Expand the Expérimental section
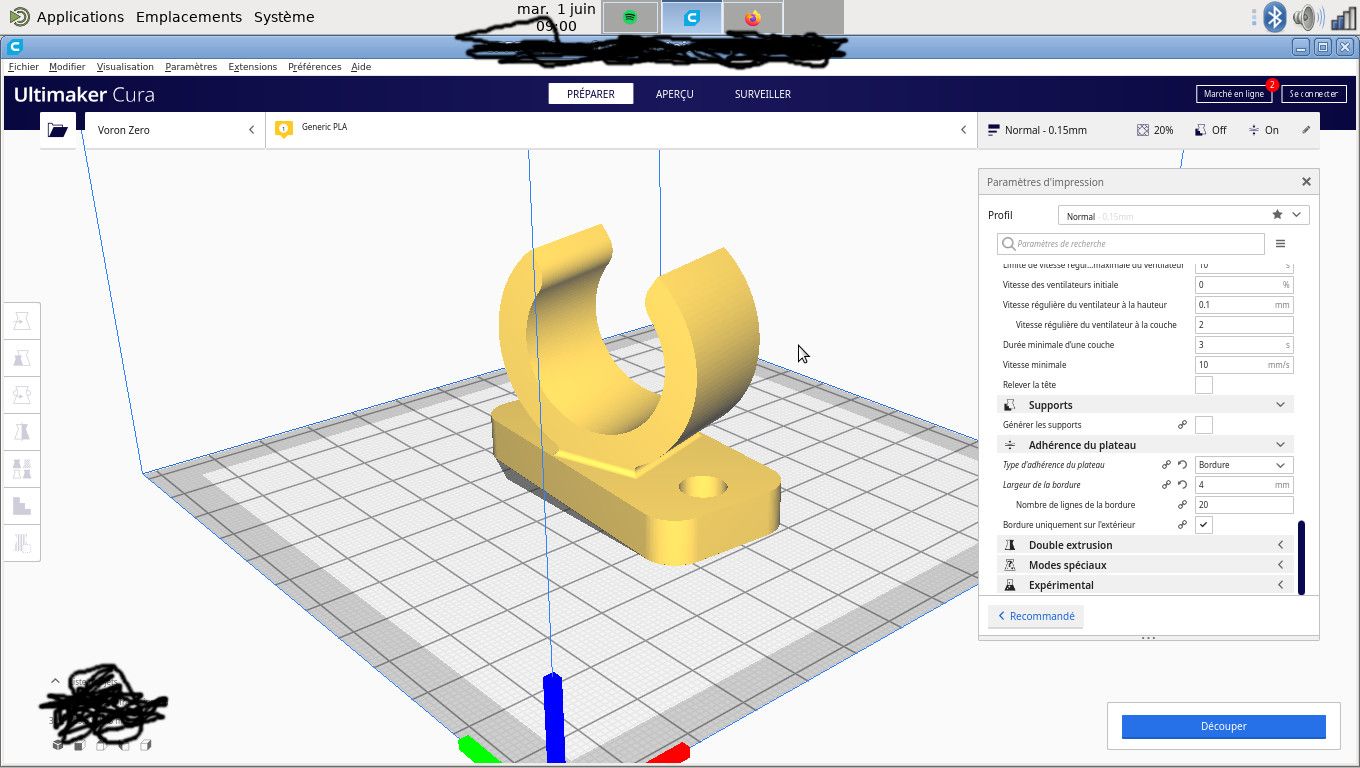 point(1145,585)
